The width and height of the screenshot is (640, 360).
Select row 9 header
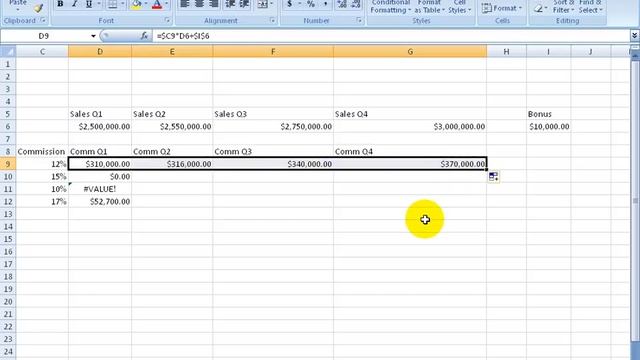(8, 164)
